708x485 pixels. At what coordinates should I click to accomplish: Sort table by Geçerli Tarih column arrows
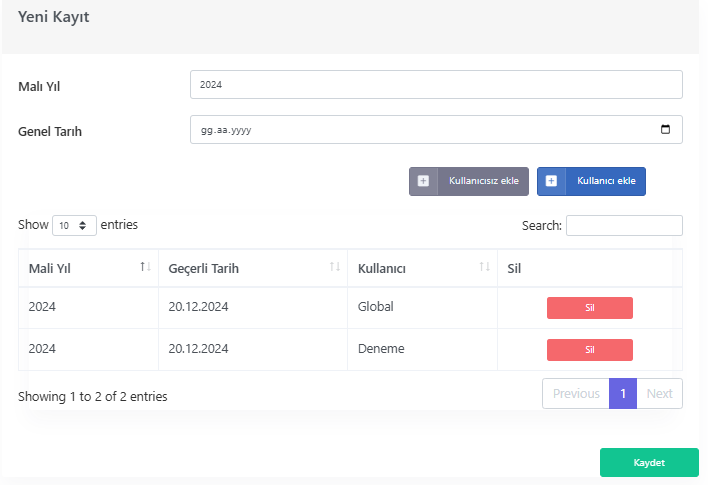pos(335,267)
